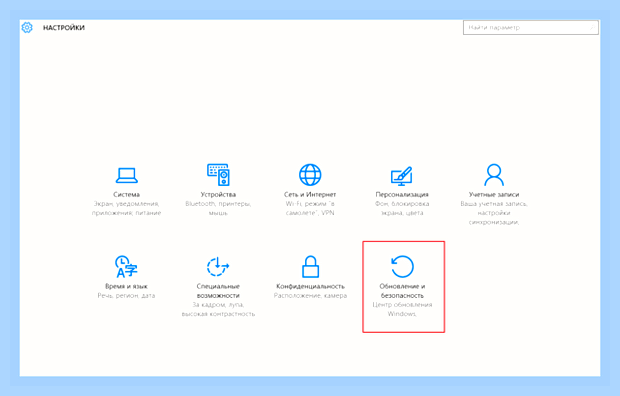Open the Специальные возможности dashed clock icon
This screenshot has width=620, height=396.
pos(218,266)
